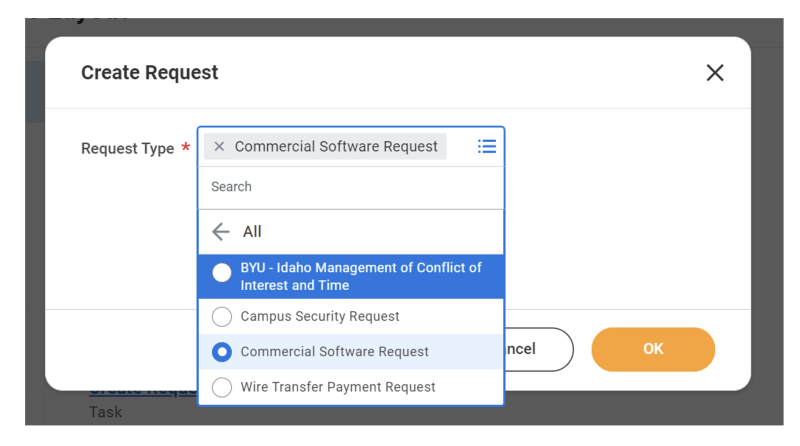Close the Create Request dialog

(714, 73)
